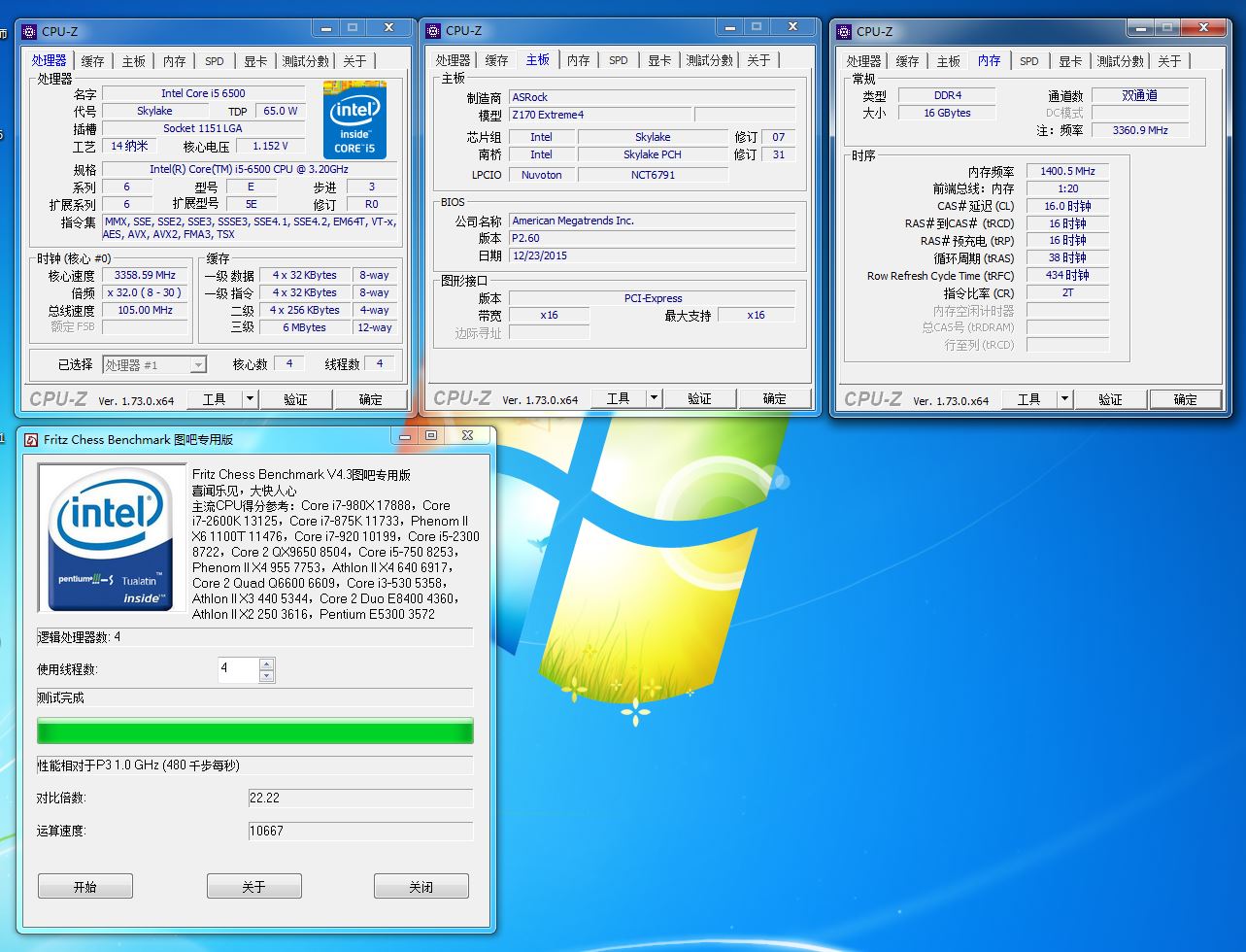The image size is (1246, 952).
Task: Open 处理器 #1 selection dropdown
Action: point(154,364)
